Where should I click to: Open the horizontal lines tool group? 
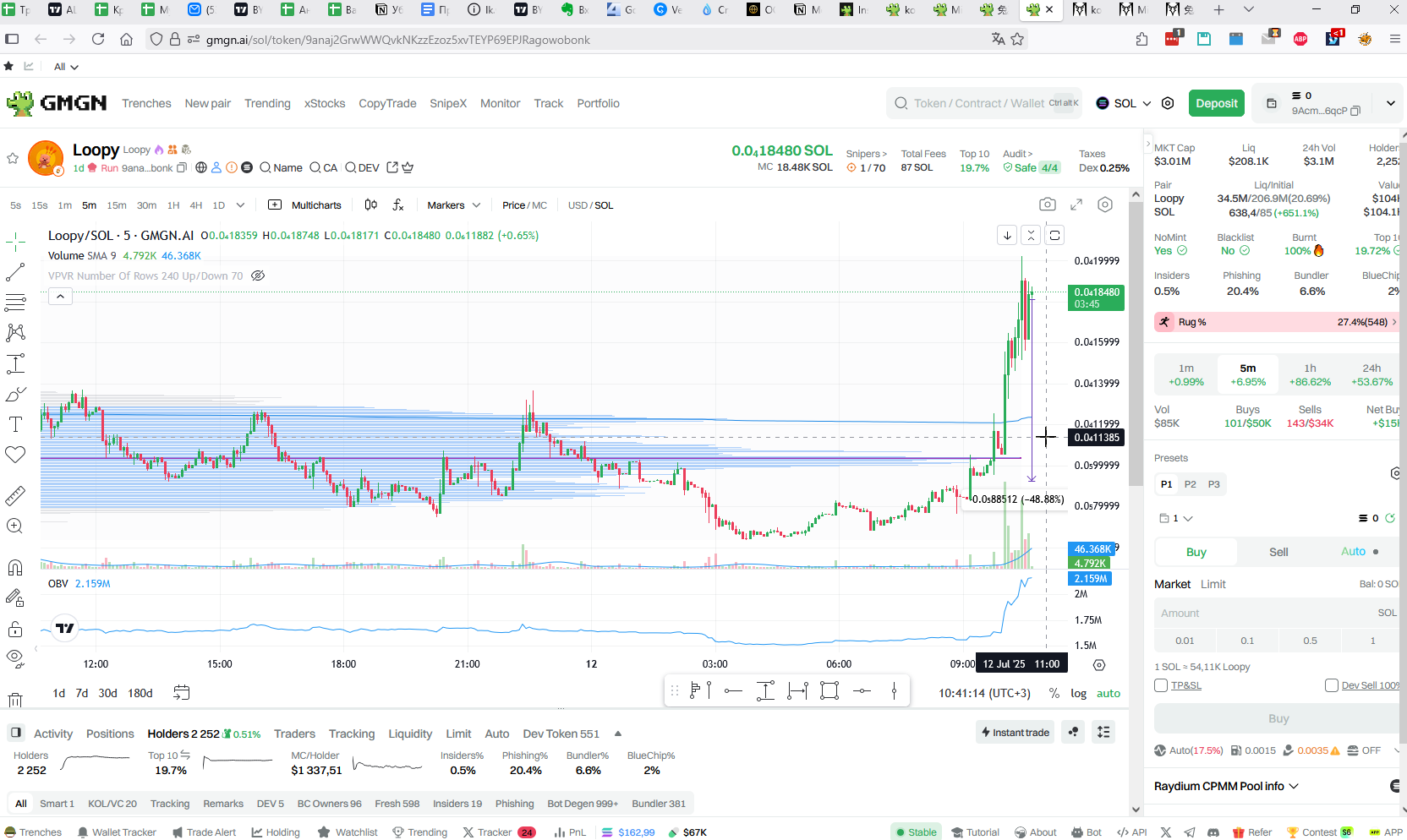tap(15, 303)
